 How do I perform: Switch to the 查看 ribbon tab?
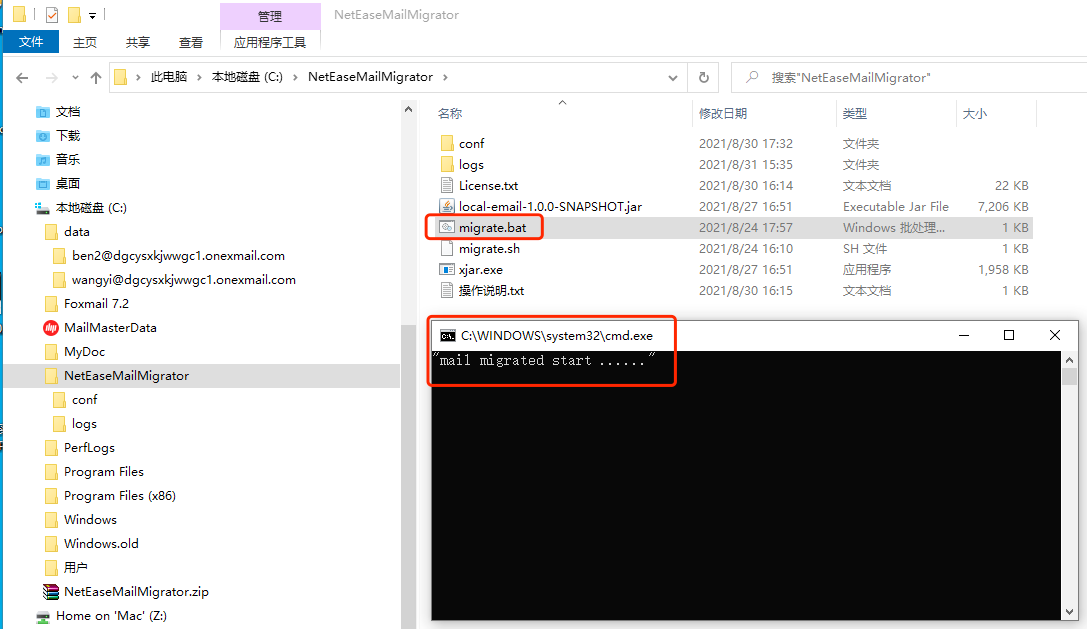pyautogui.click(x=190, y=42)
